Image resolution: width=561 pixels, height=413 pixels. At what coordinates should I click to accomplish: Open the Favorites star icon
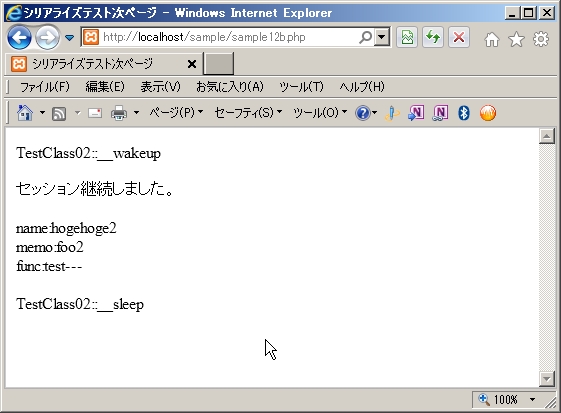point(516,39)
